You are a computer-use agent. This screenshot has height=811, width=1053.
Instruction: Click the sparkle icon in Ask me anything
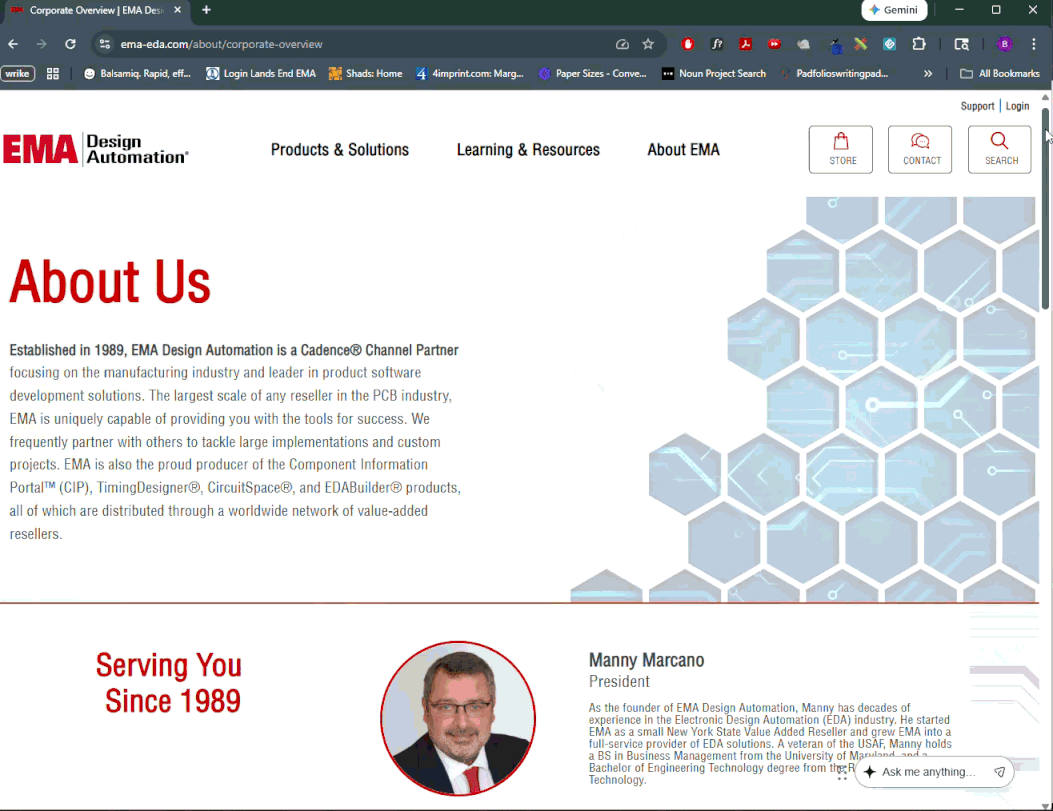tap(870, 772)
